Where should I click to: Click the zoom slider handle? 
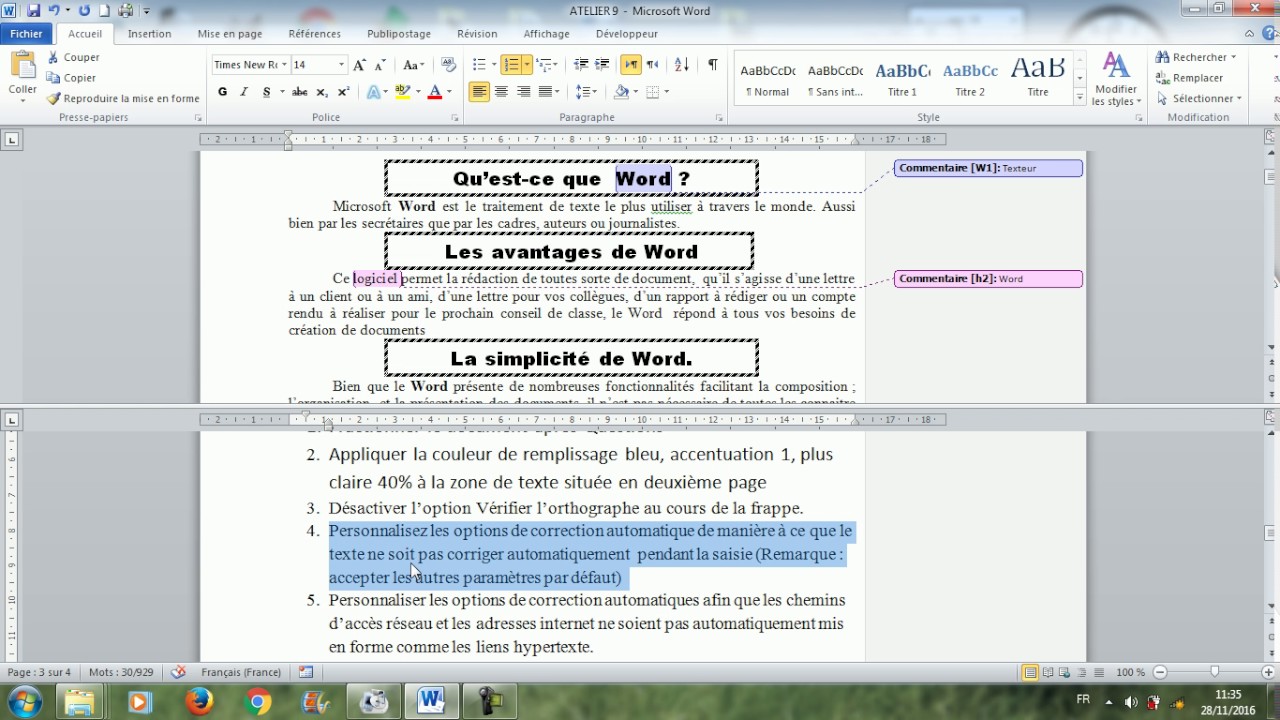coord(1214,672)
